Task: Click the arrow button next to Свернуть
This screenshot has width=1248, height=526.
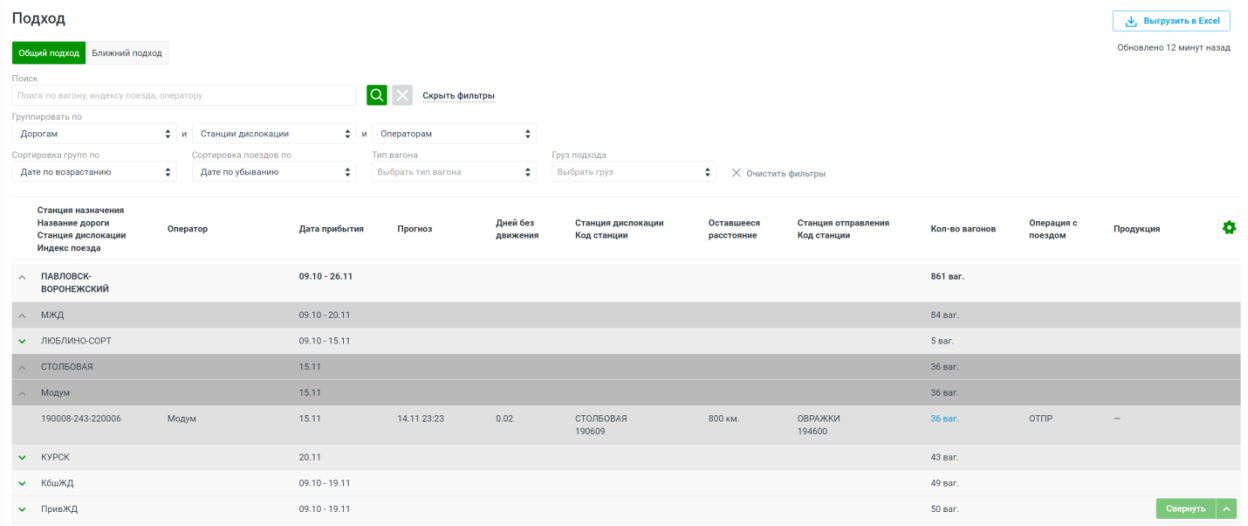Action: tap(1227, 509)
